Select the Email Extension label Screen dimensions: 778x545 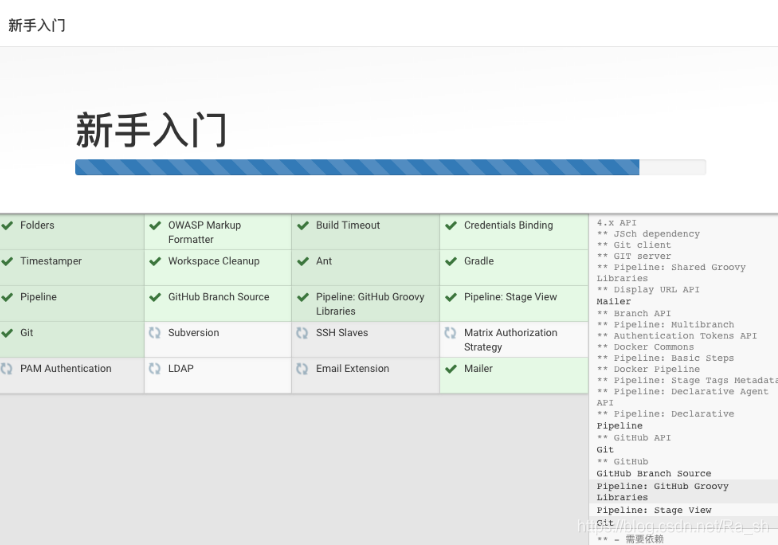(352, 368)
